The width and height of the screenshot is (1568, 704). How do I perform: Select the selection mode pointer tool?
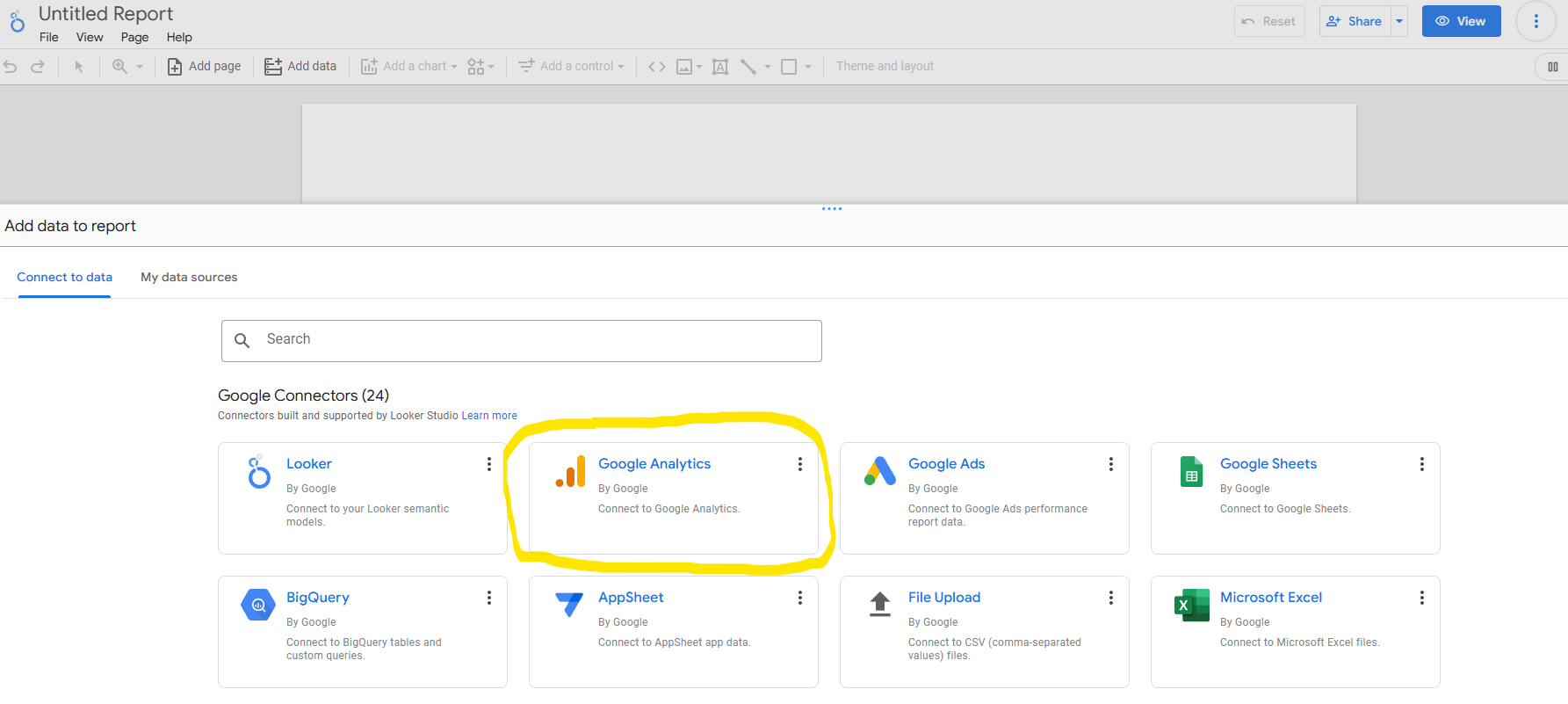pos(79,67)
